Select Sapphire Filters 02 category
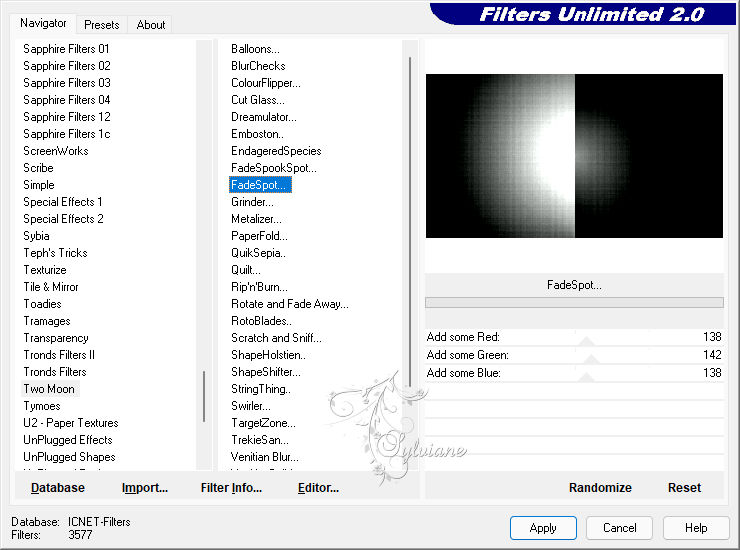Screen dimensions: 740x550 [x=67, y=66]
